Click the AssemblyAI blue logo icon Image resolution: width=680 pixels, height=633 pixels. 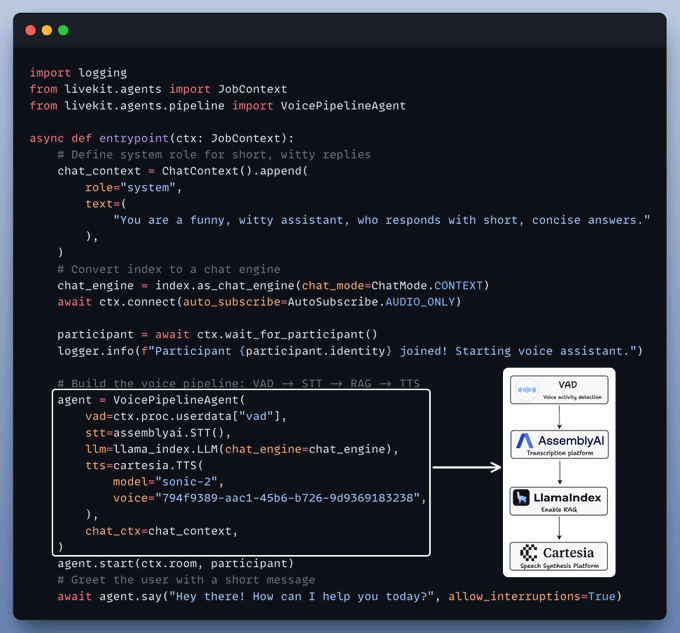(526, 440)
